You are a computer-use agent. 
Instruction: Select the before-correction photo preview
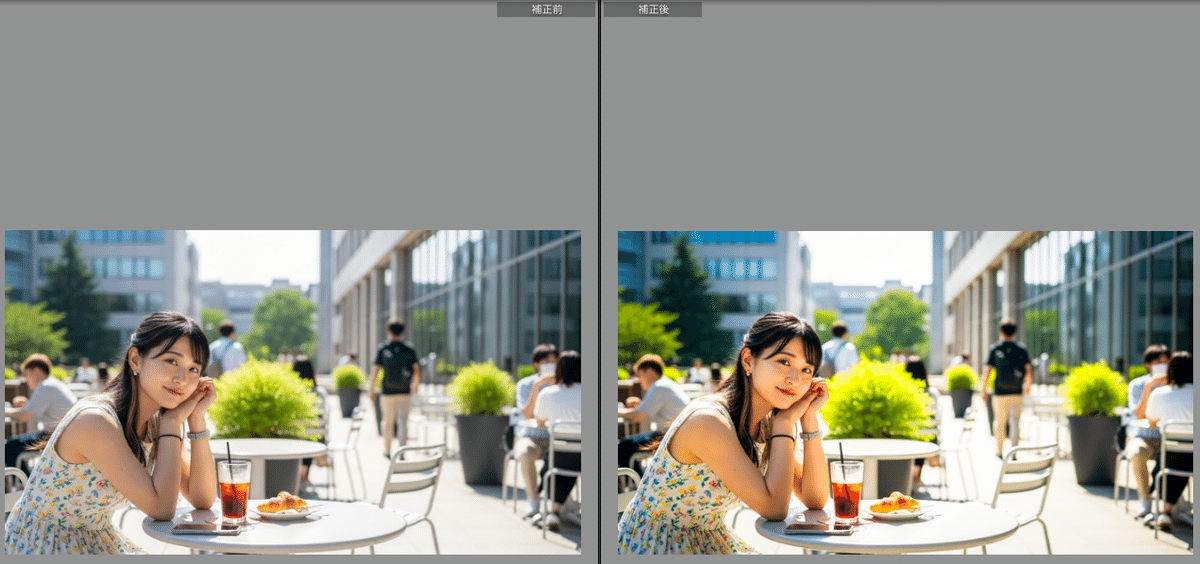tap(293, 392)
